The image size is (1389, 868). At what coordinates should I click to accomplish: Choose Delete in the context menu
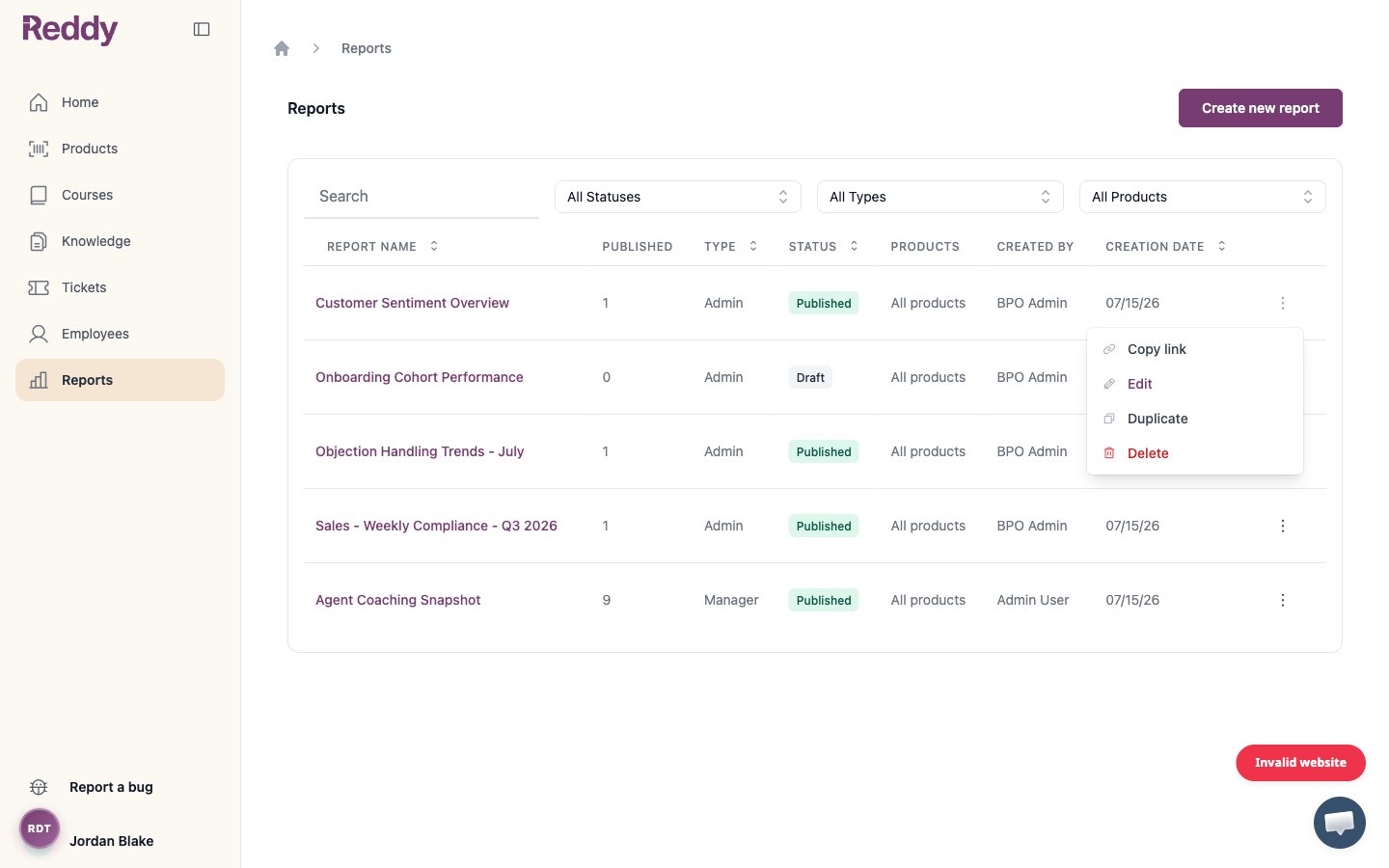pyautogui.click(x=1194, y=453)
